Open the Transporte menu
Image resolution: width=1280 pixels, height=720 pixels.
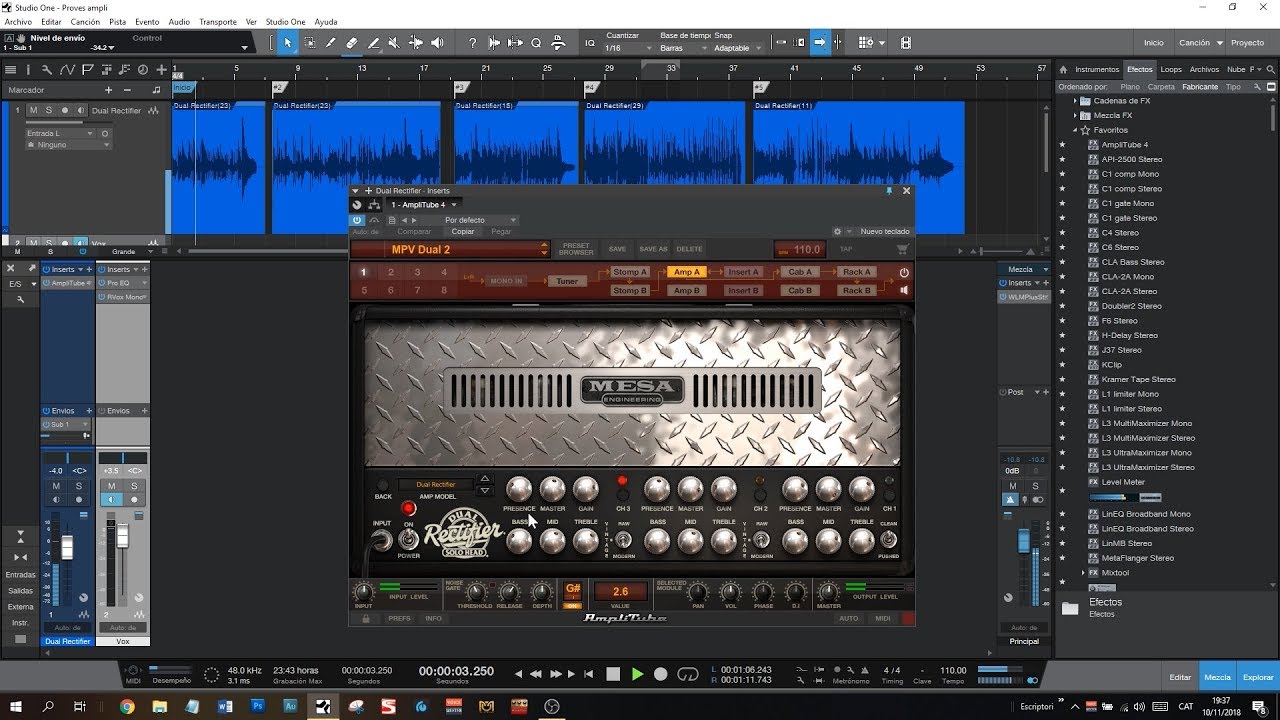point(218,22)
